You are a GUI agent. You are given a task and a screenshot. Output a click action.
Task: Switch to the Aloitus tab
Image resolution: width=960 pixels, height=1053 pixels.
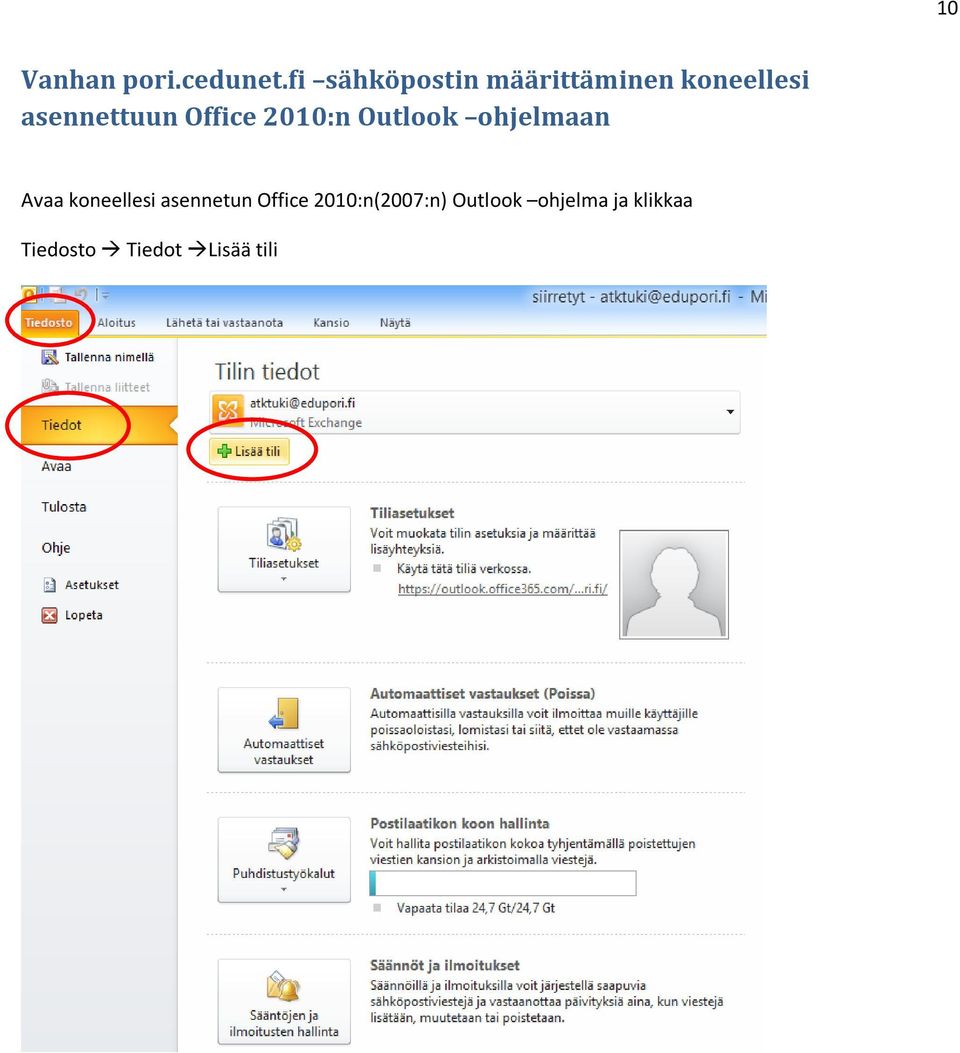[x=116, y=323]
